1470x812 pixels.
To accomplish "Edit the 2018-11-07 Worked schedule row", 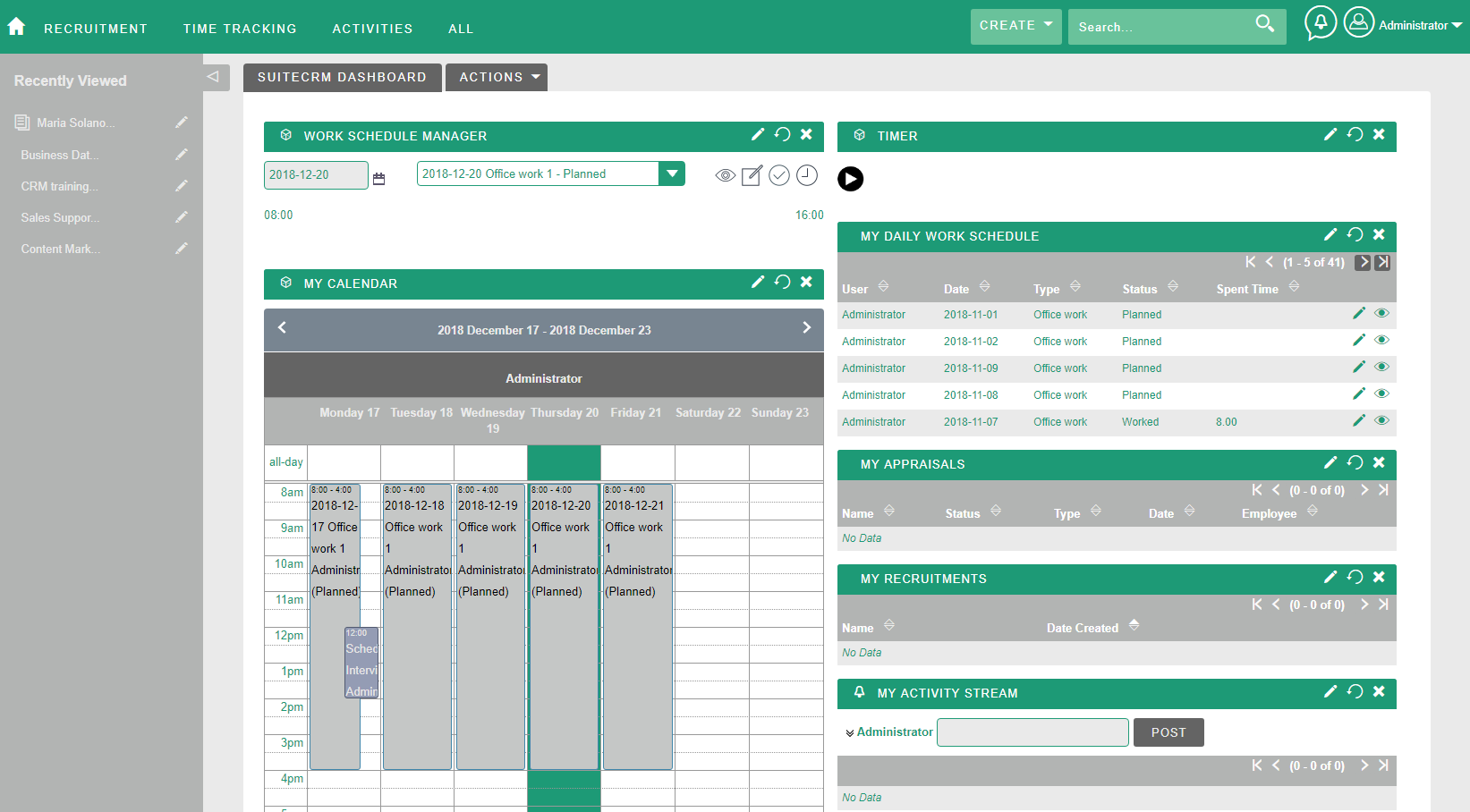I will click(1359, 420).
